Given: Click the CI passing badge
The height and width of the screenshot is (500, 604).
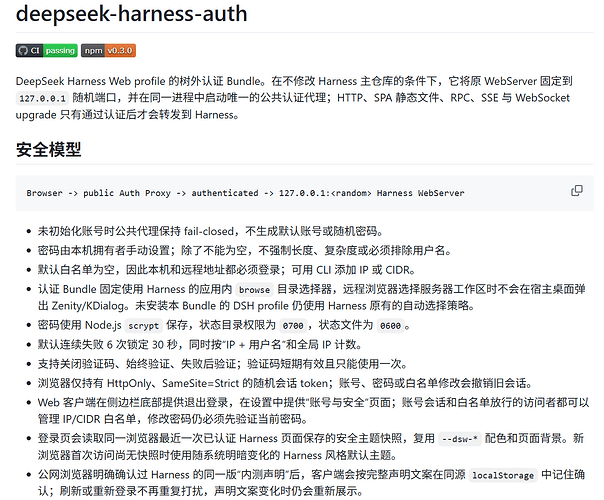Looking at the screenshot, I should pyautogui.click(x=46, y=50).
